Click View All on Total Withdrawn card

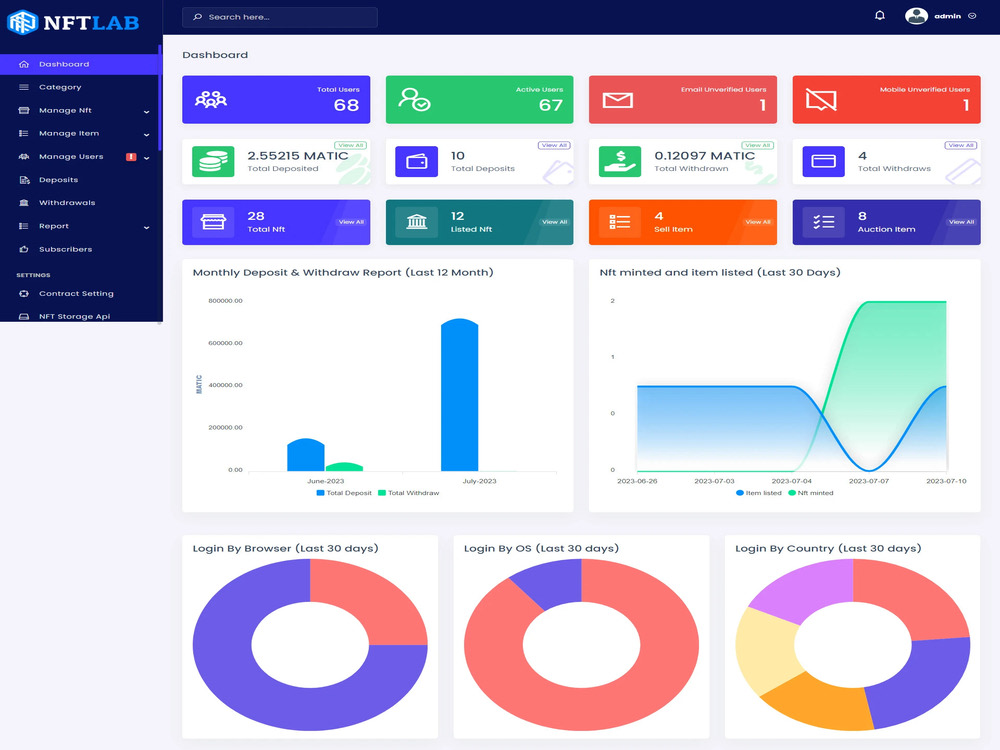pos(757,145)
